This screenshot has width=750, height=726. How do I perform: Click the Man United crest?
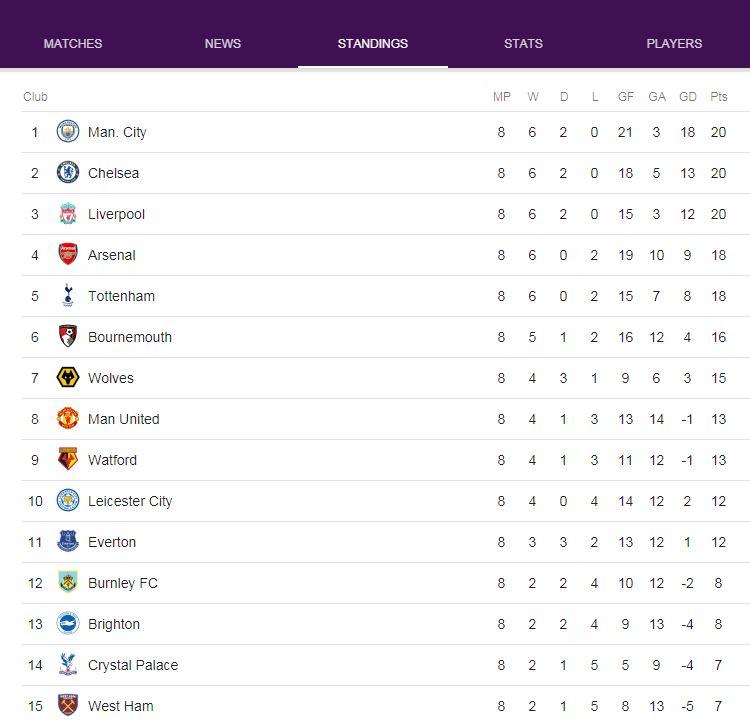[68, 418]
